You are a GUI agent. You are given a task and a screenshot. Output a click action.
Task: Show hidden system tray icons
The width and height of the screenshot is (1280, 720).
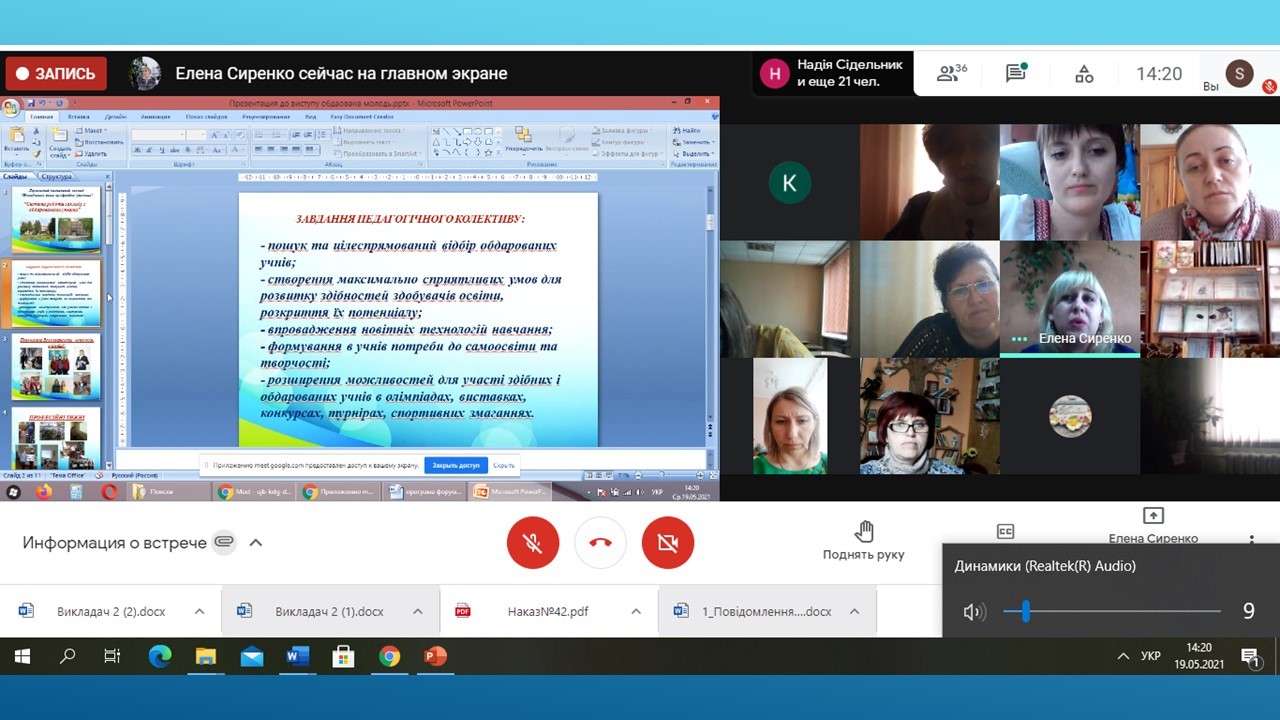pos(1123,657)
